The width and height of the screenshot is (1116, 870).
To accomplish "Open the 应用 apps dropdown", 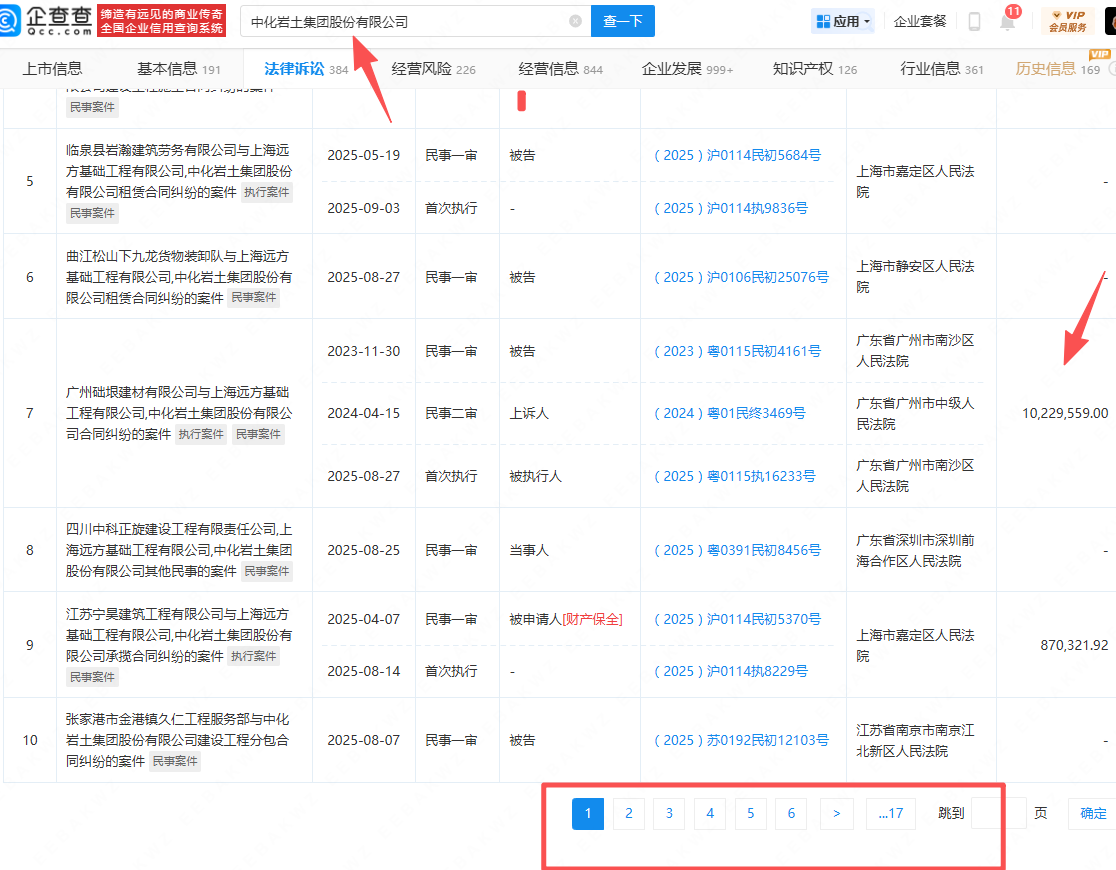I will [x=843, y=21].
